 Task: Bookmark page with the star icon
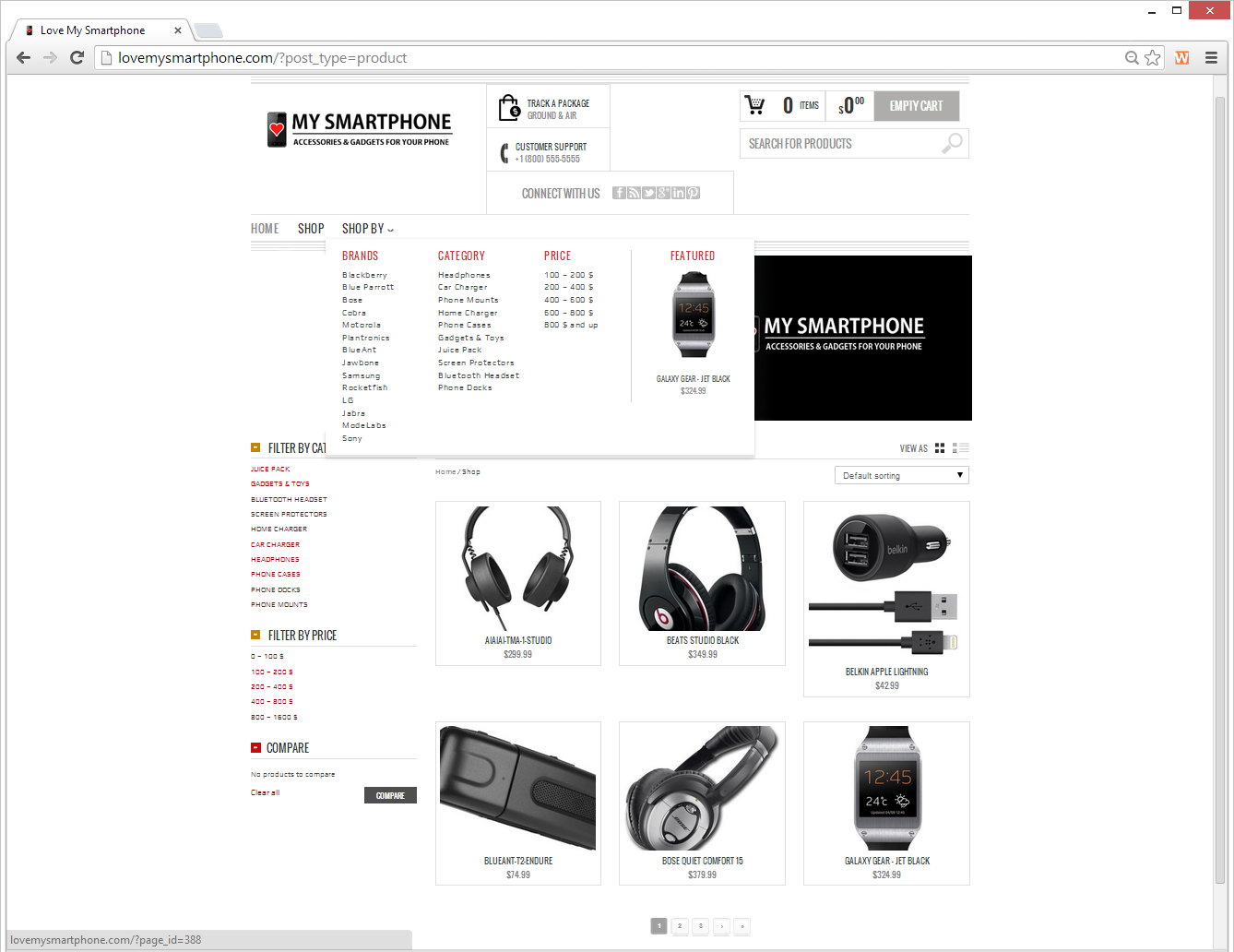1153,57
